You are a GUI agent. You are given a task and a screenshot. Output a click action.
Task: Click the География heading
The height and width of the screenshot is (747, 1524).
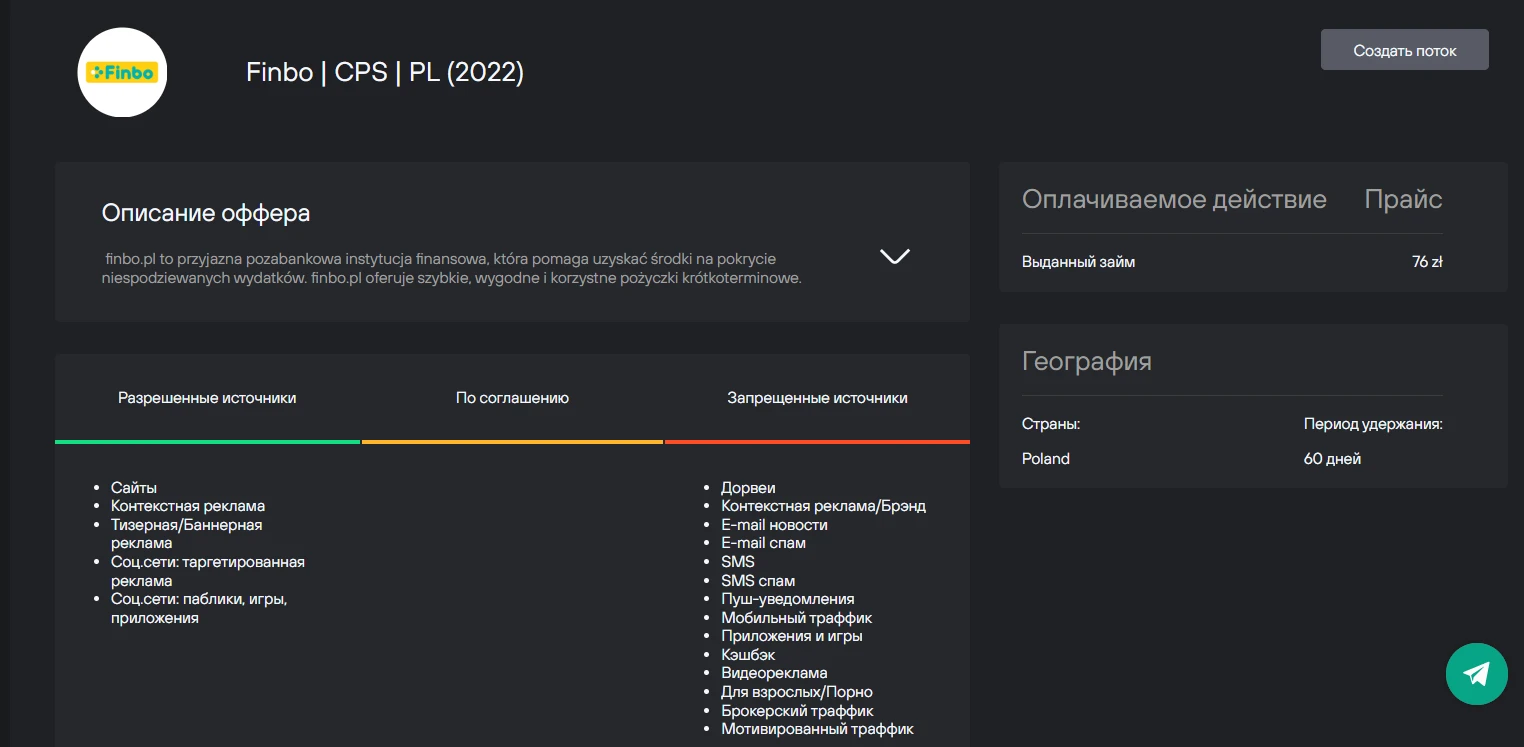pyautogui.click(x=1086, y=361)
